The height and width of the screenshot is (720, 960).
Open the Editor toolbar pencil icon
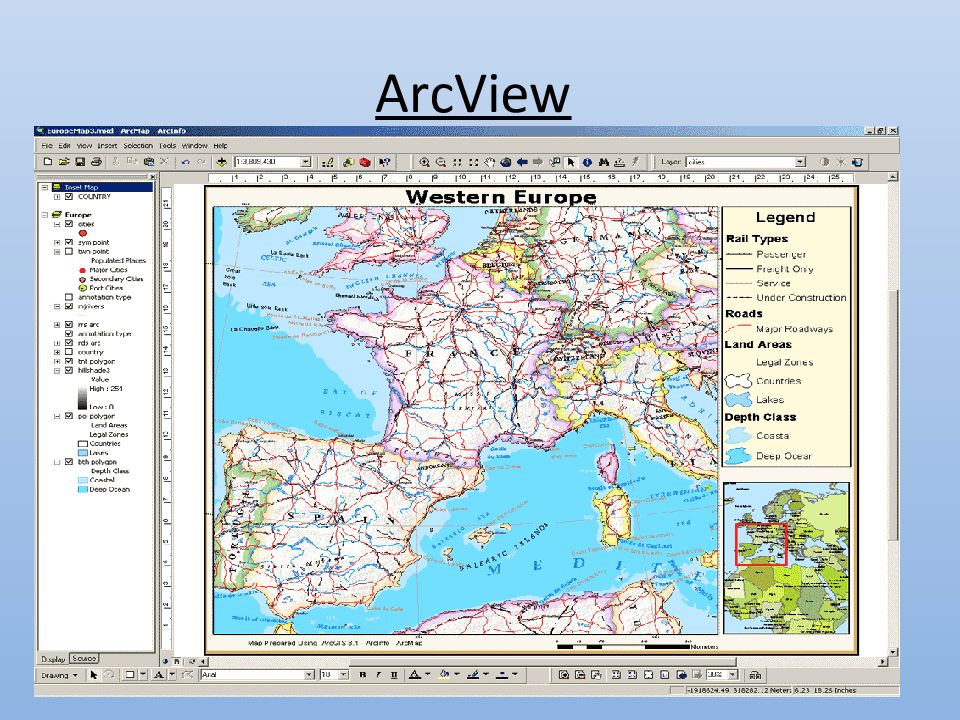tap(328, 162)
